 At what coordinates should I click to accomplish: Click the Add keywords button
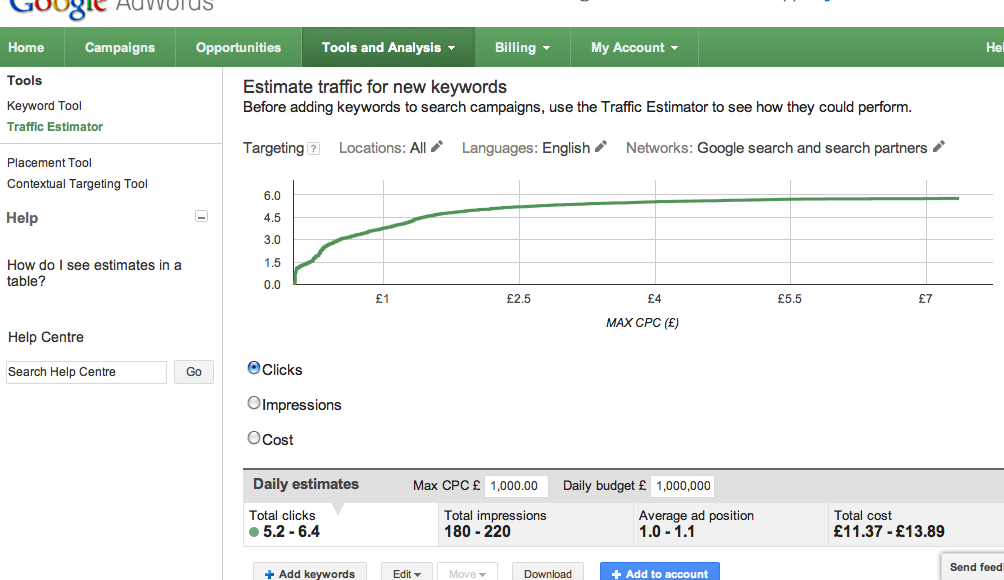coord(310,574)
